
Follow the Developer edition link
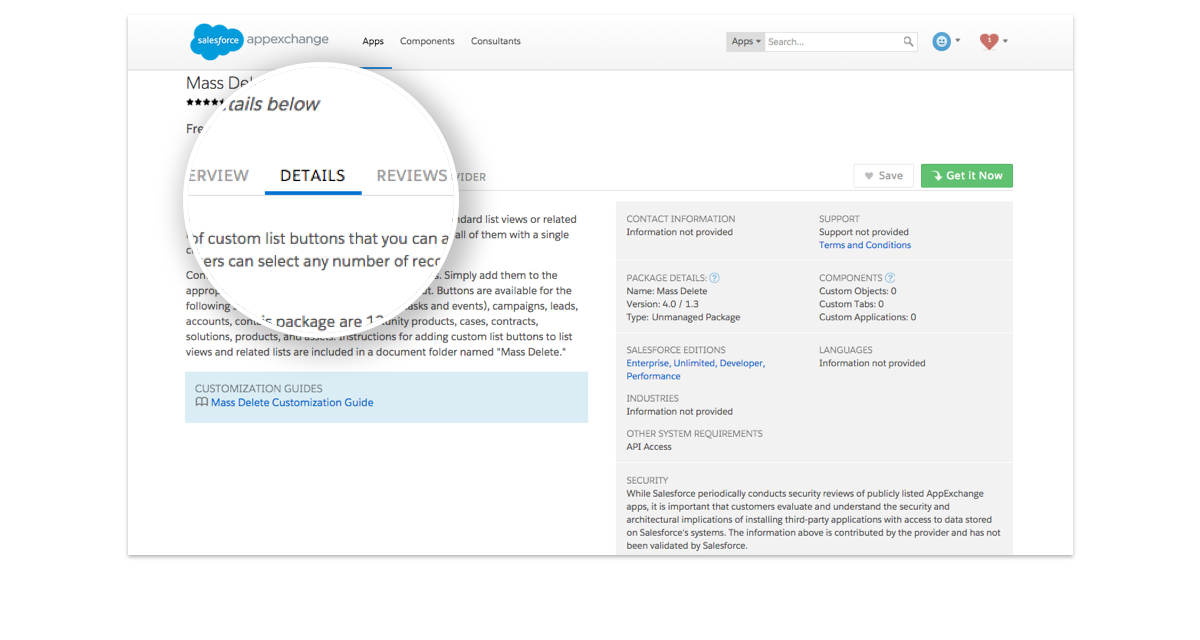(742, 364)
